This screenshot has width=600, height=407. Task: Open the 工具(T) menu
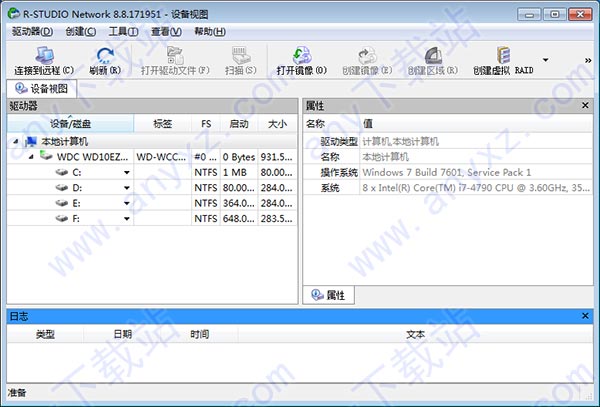(123, 31)
